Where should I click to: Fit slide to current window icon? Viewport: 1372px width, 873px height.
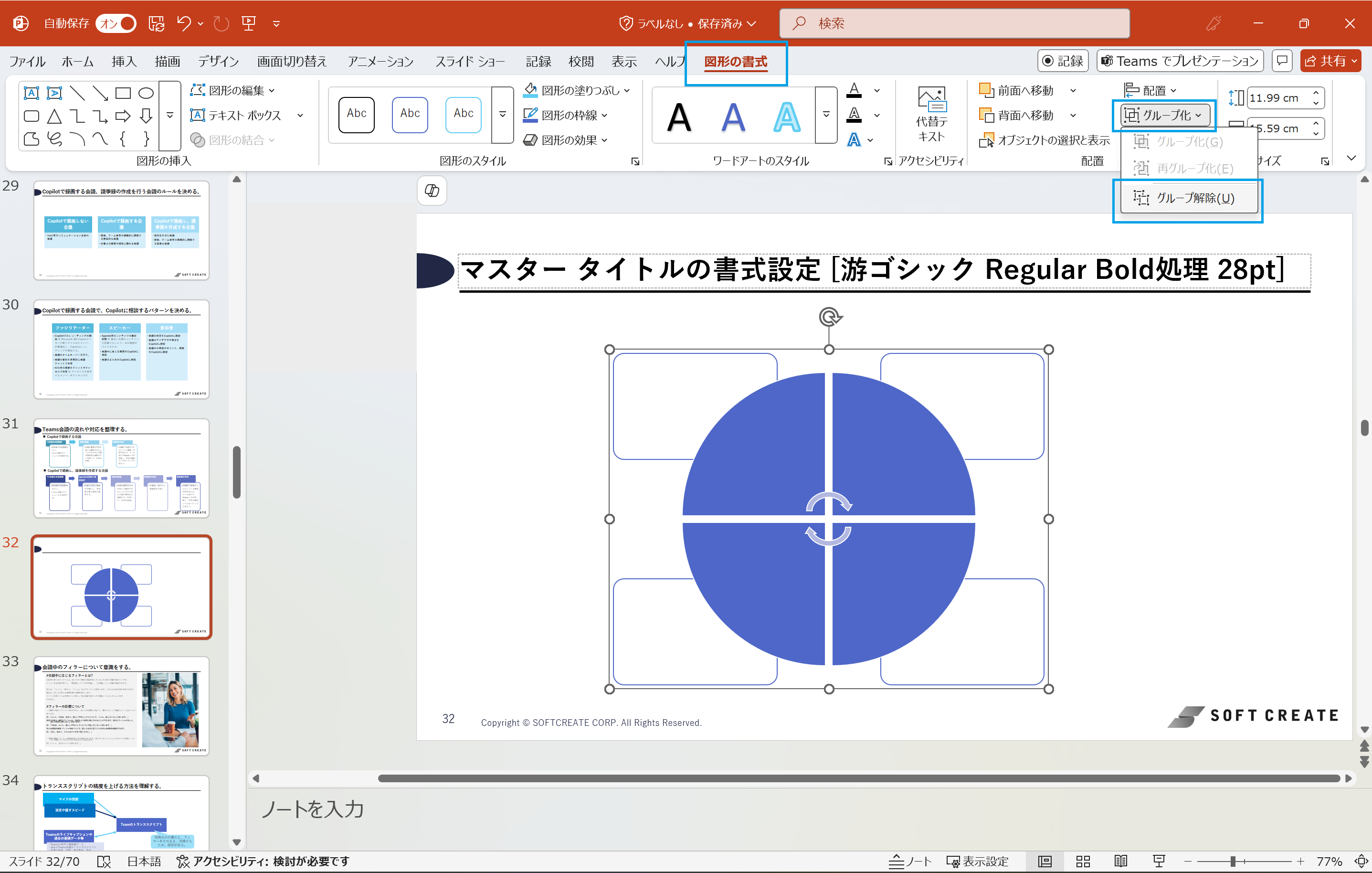[x=1361, y=861]
